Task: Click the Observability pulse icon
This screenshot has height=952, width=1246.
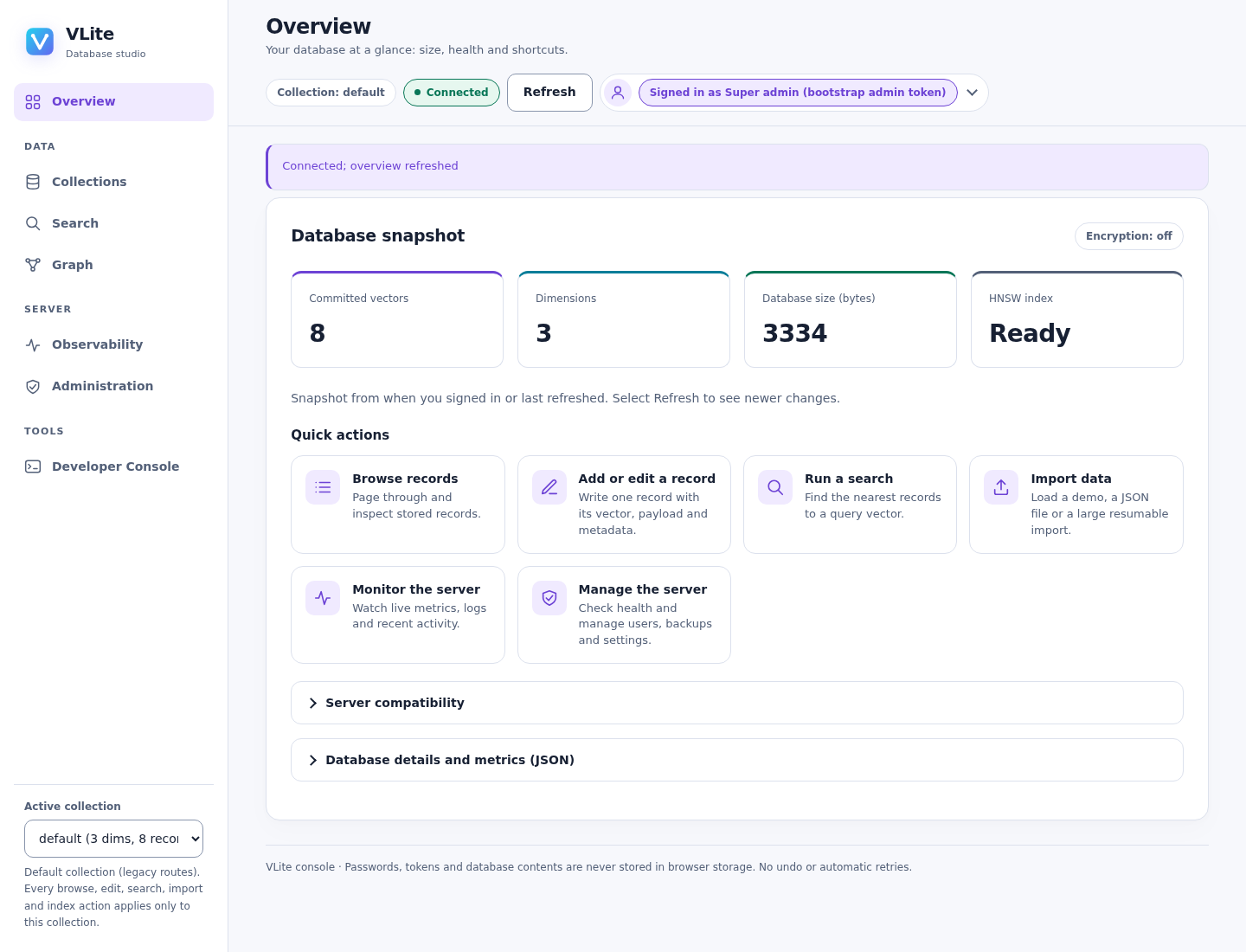Action: pyautogui.click(x=33, y=345)
